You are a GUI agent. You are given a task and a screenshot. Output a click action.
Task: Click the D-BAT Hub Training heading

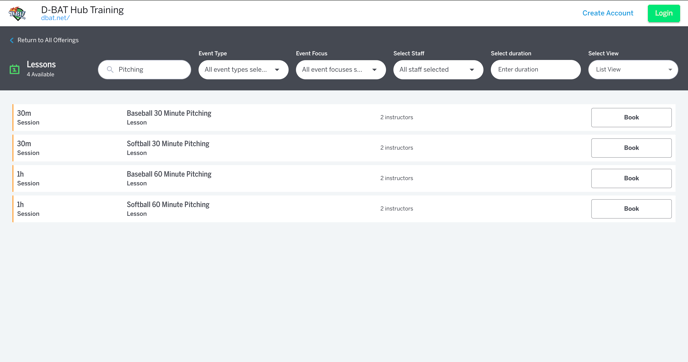(82, 10)
